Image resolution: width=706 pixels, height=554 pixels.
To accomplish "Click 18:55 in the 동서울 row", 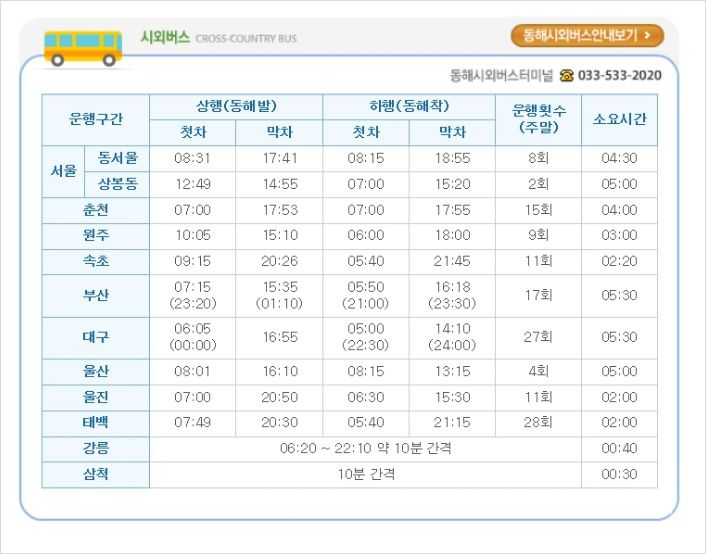I will click(452, 158).
